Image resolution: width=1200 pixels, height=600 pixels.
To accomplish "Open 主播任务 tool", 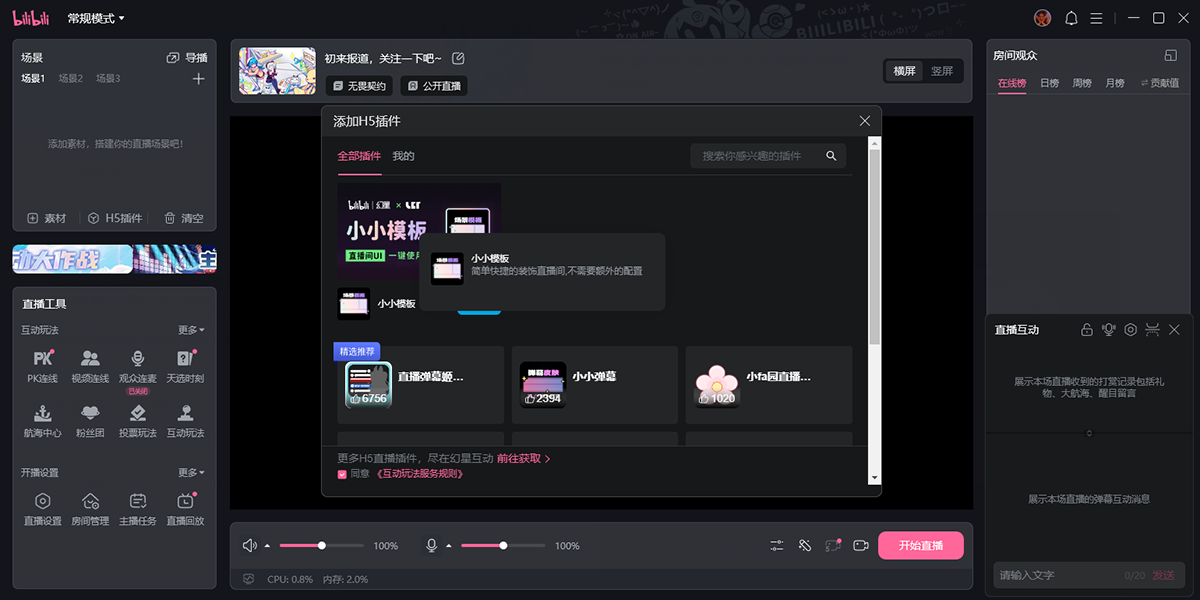I will click(x=137, y=509).
